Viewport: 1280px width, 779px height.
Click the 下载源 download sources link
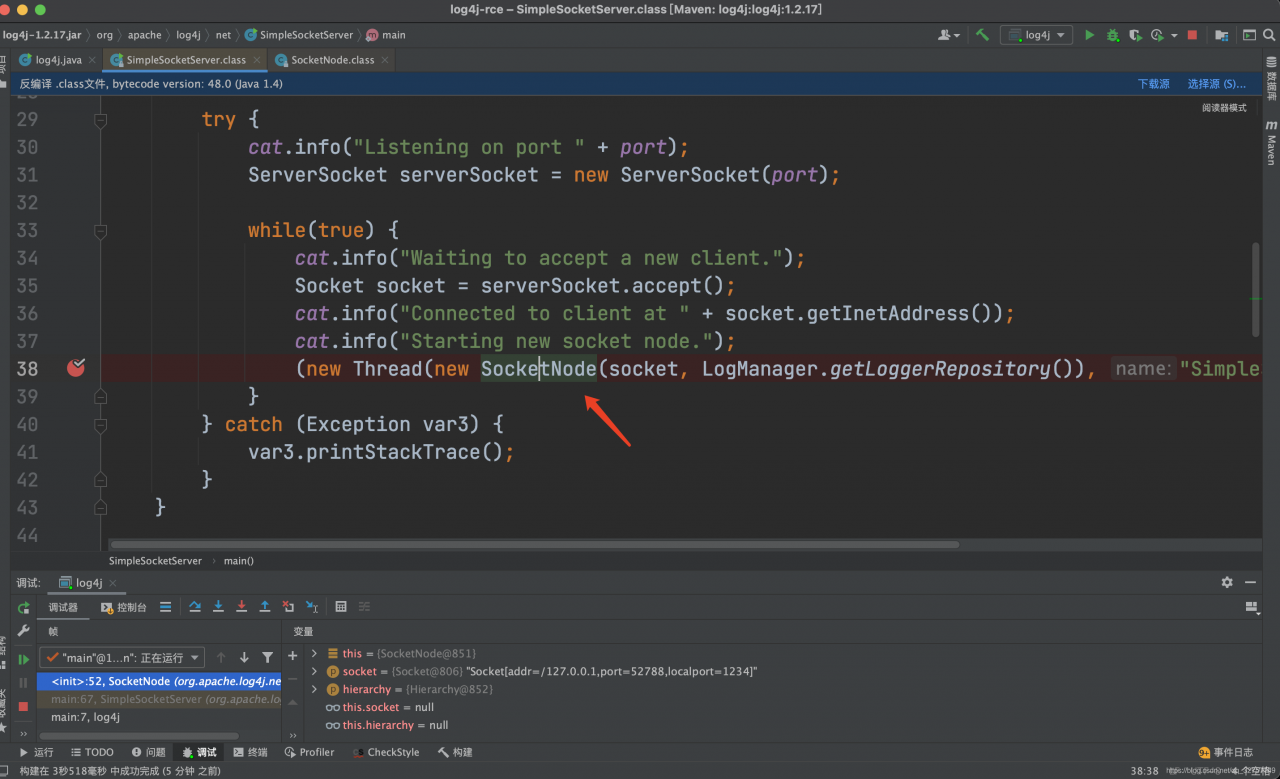(1153, 84)
